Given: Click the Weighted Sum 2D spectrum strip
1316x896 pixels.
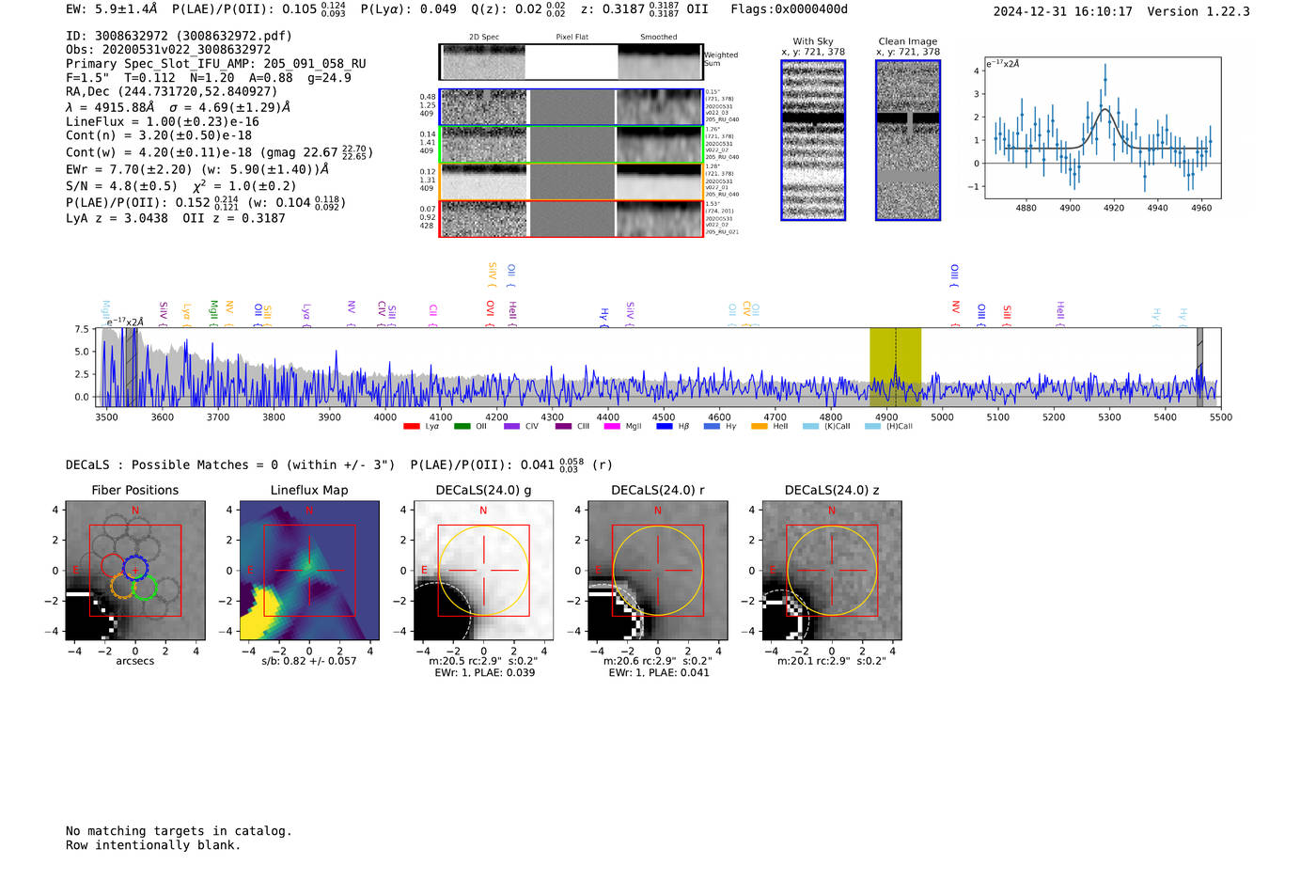Looking at the screenshot, I should [572, 62].
